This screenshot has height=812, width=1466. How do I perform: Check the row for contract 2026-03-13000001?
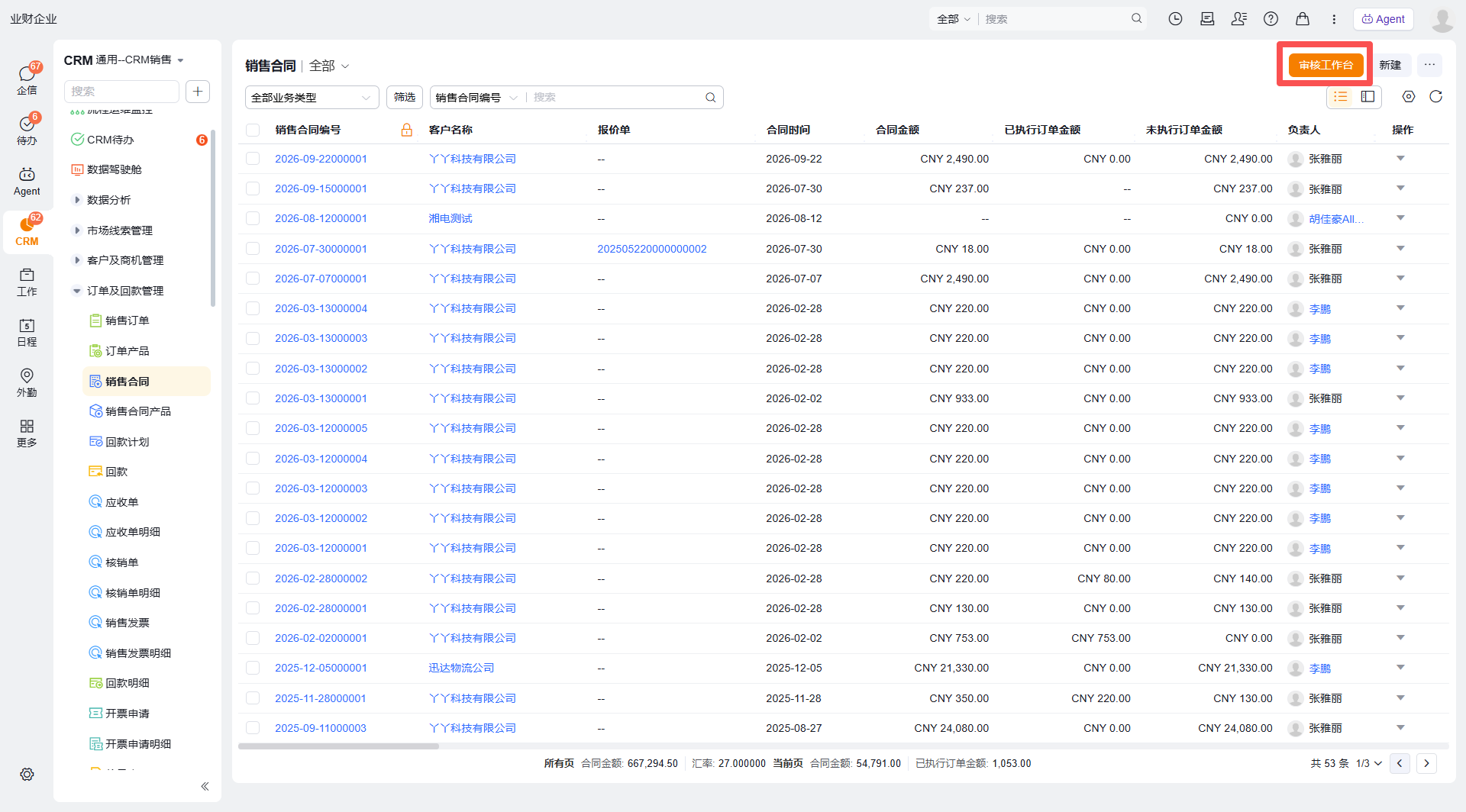tap(253, 398)
